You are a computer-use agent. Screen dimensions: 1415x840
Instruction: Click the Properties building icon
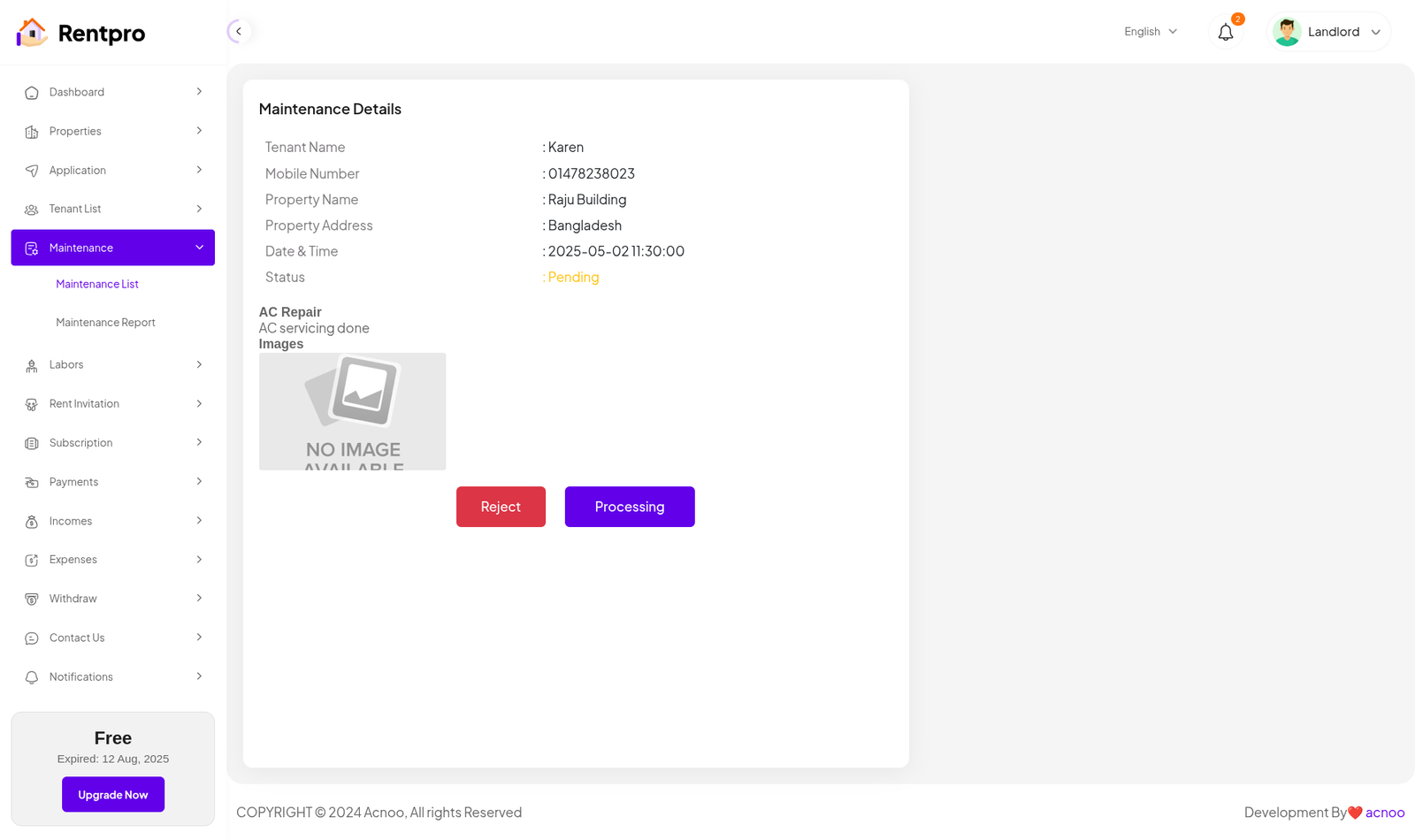coord(32,132)
